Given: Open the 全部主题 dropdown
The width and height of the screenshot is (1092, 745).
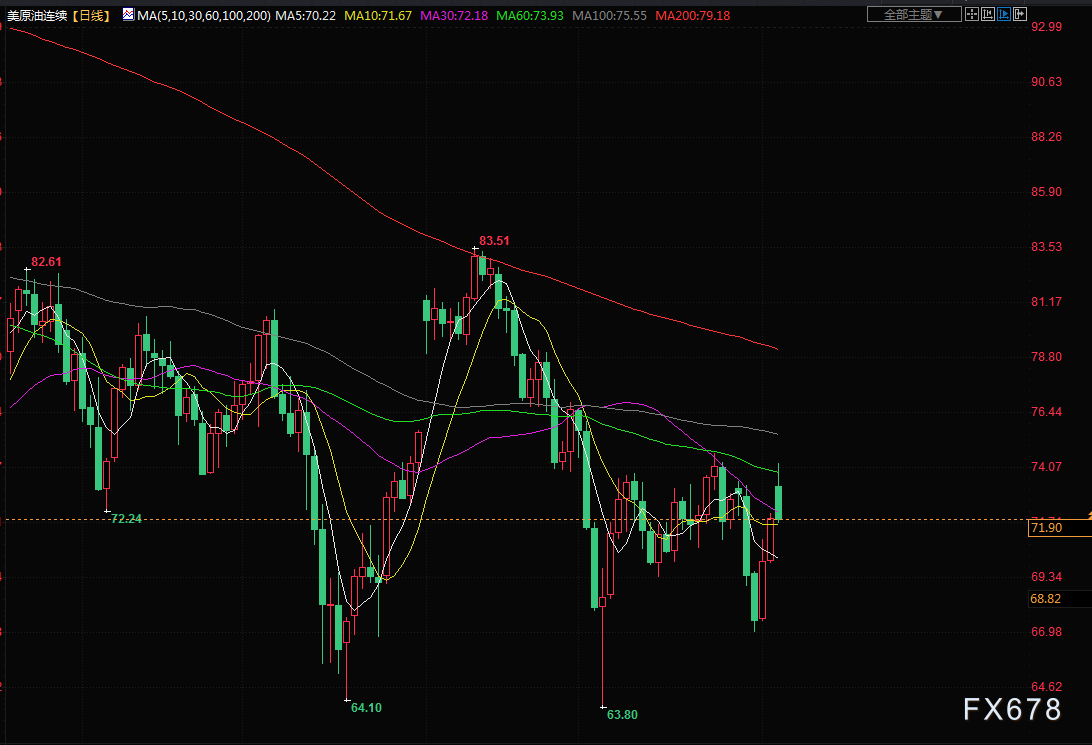Looking at the screenshot, I should coord(914,15).
